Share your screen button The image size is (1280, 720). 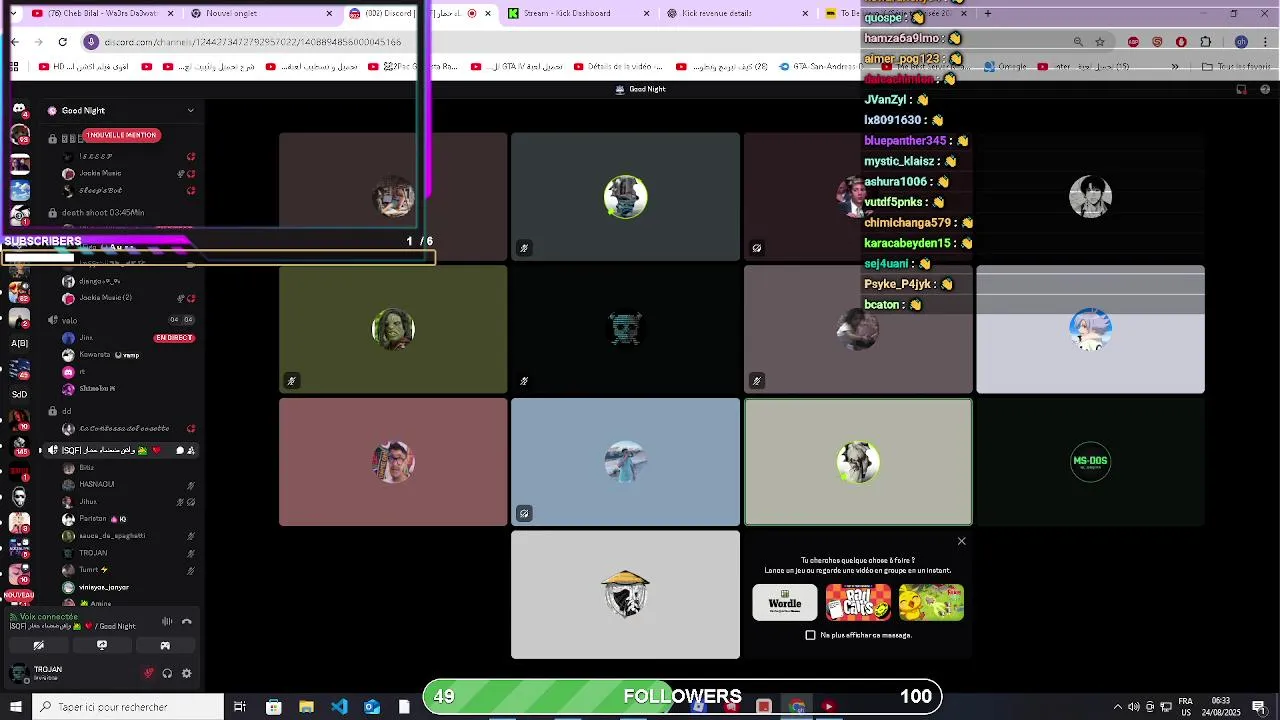click(102, 645)
